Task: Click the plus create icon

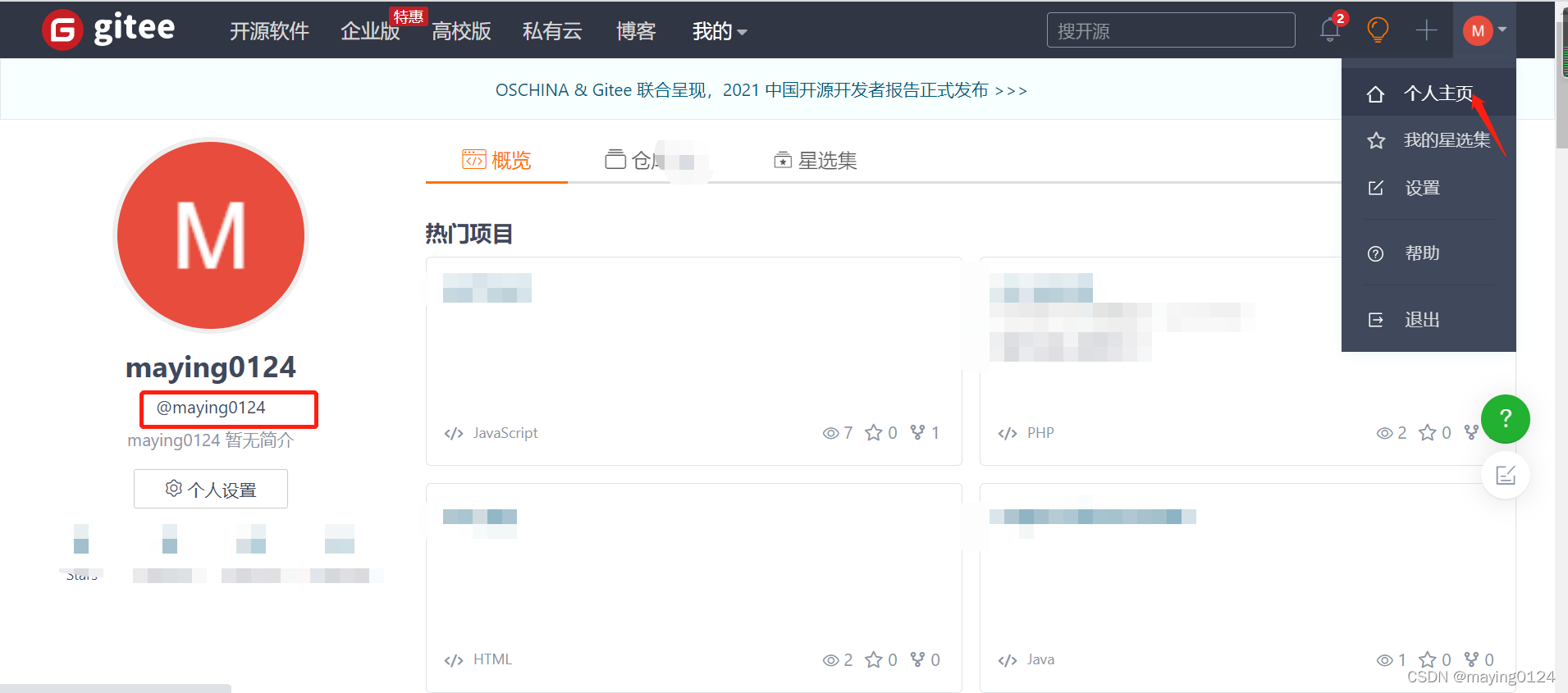Action: pos(1427,30)
